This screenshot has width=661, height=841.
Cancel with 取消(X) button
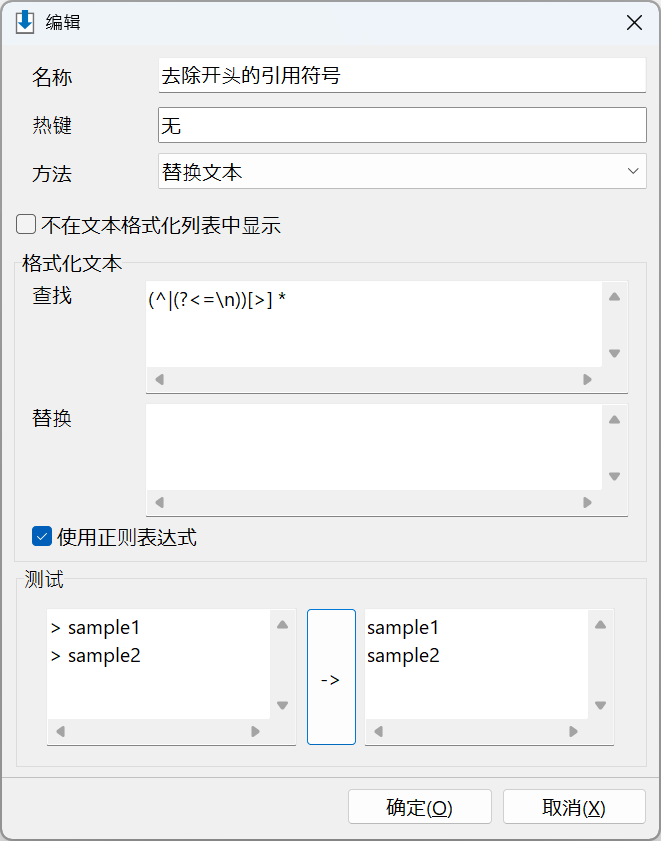tap(574, 807)
